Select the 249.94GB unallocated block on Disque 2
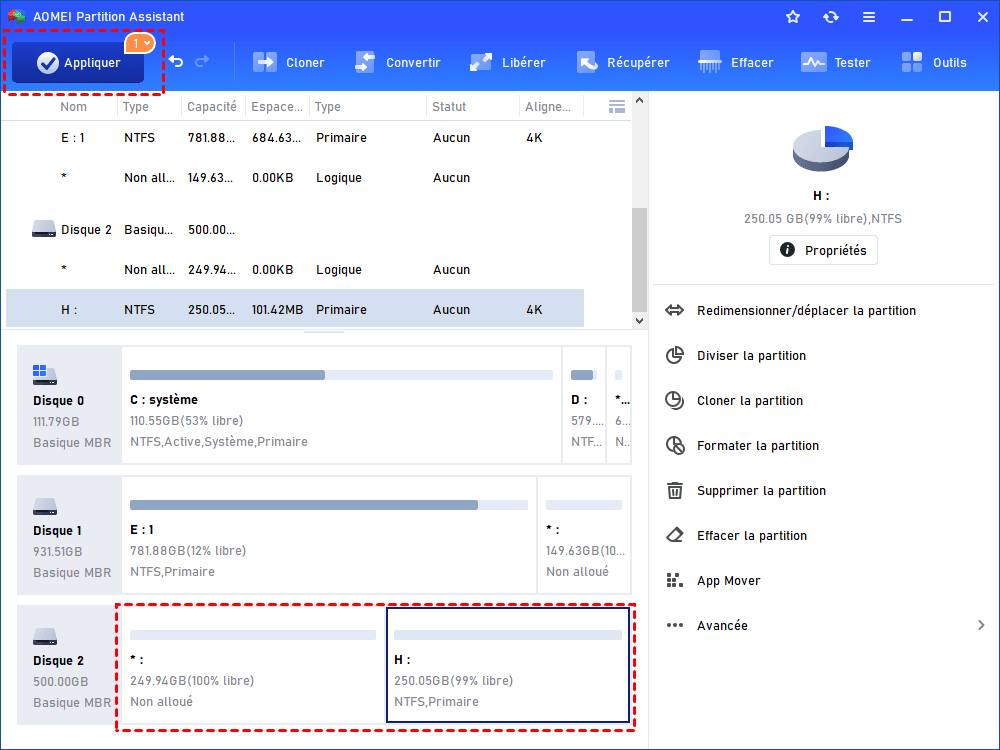 [x=253, y=665]
